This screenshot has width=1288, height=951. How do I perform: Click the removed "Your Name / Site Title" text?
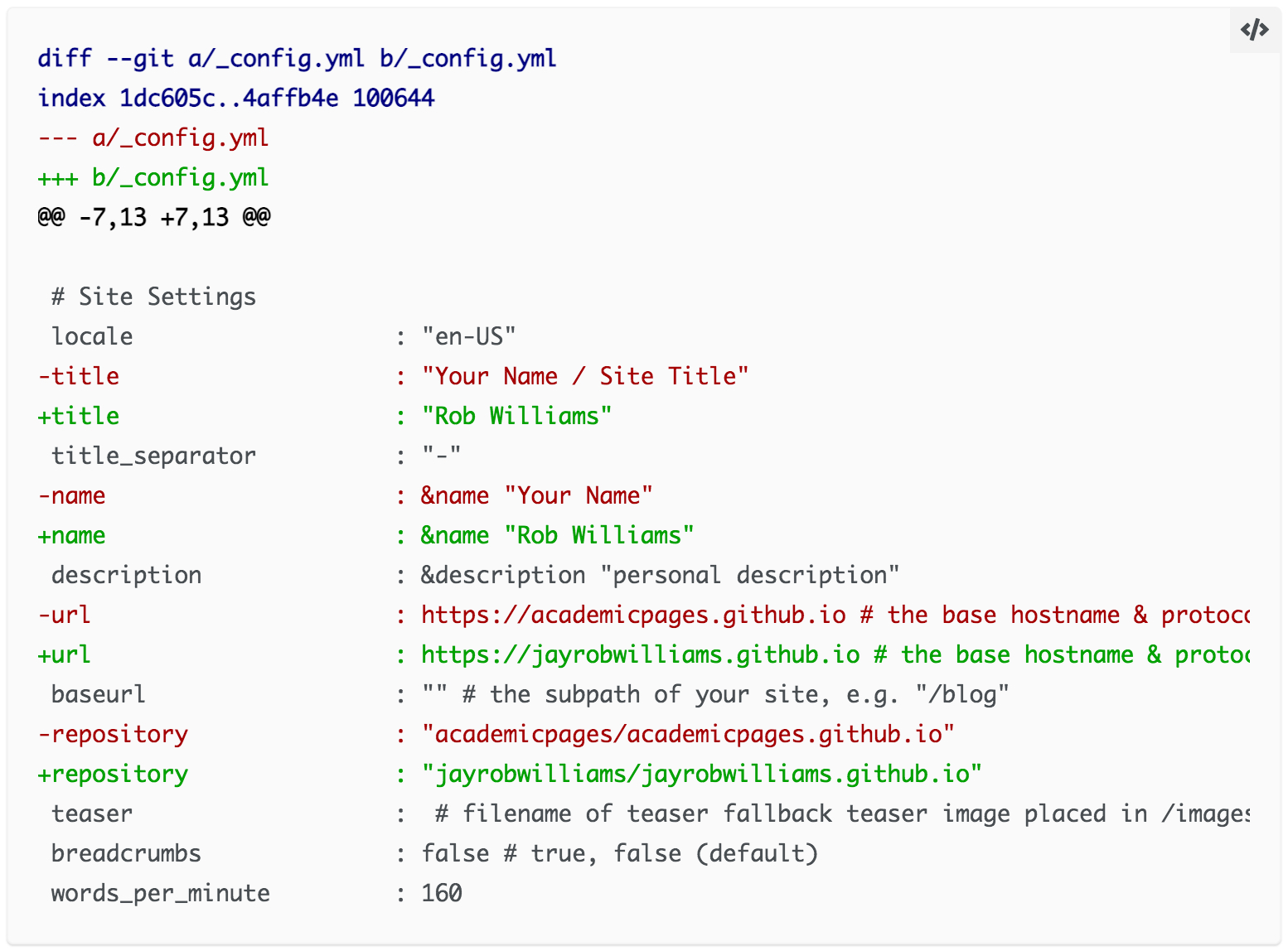pos(585,377)
